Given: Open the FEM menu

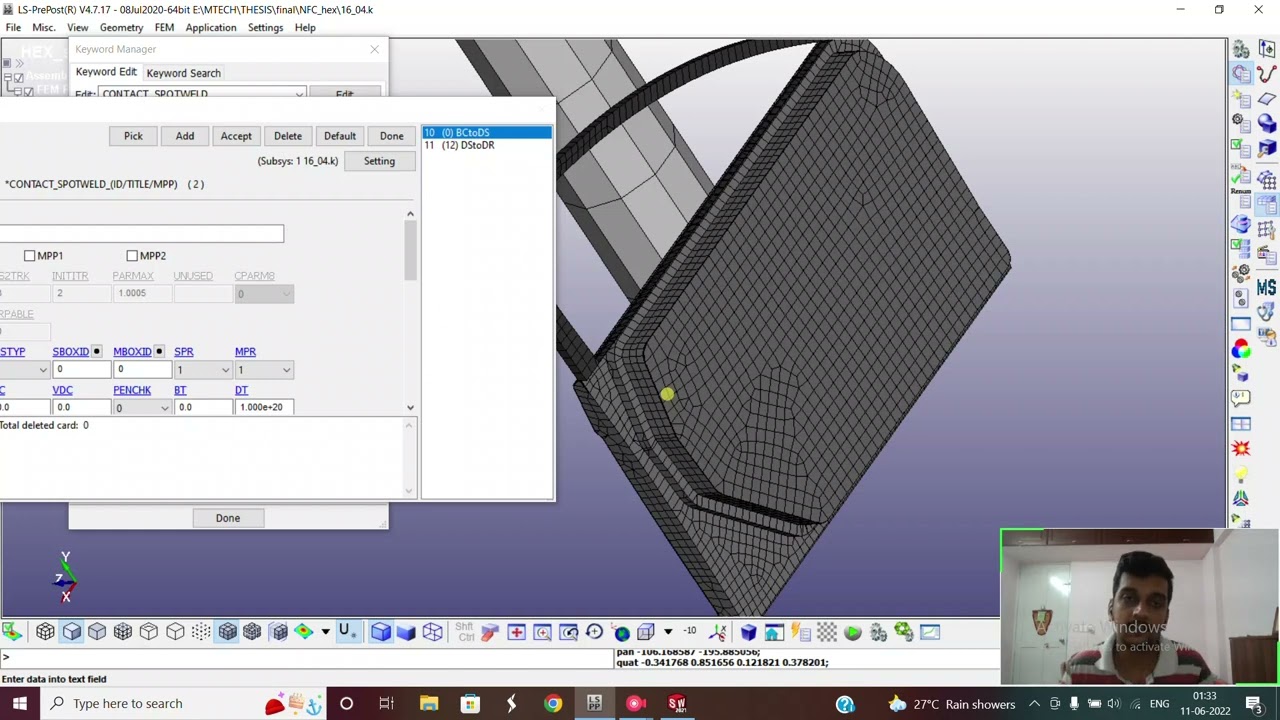Looking at the screenshot, I should (x=164, y=27).
